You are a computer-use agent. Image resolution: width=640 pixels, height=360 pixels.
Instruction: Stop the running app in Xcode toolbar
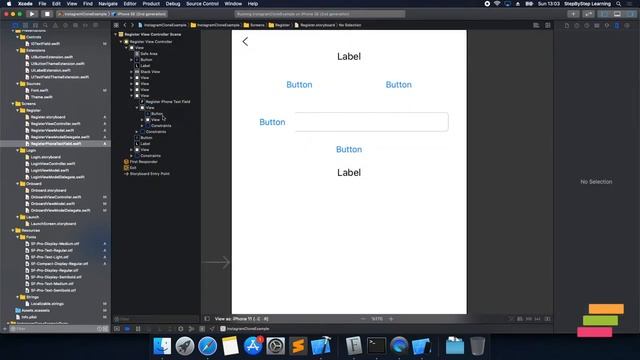(47, 14)
